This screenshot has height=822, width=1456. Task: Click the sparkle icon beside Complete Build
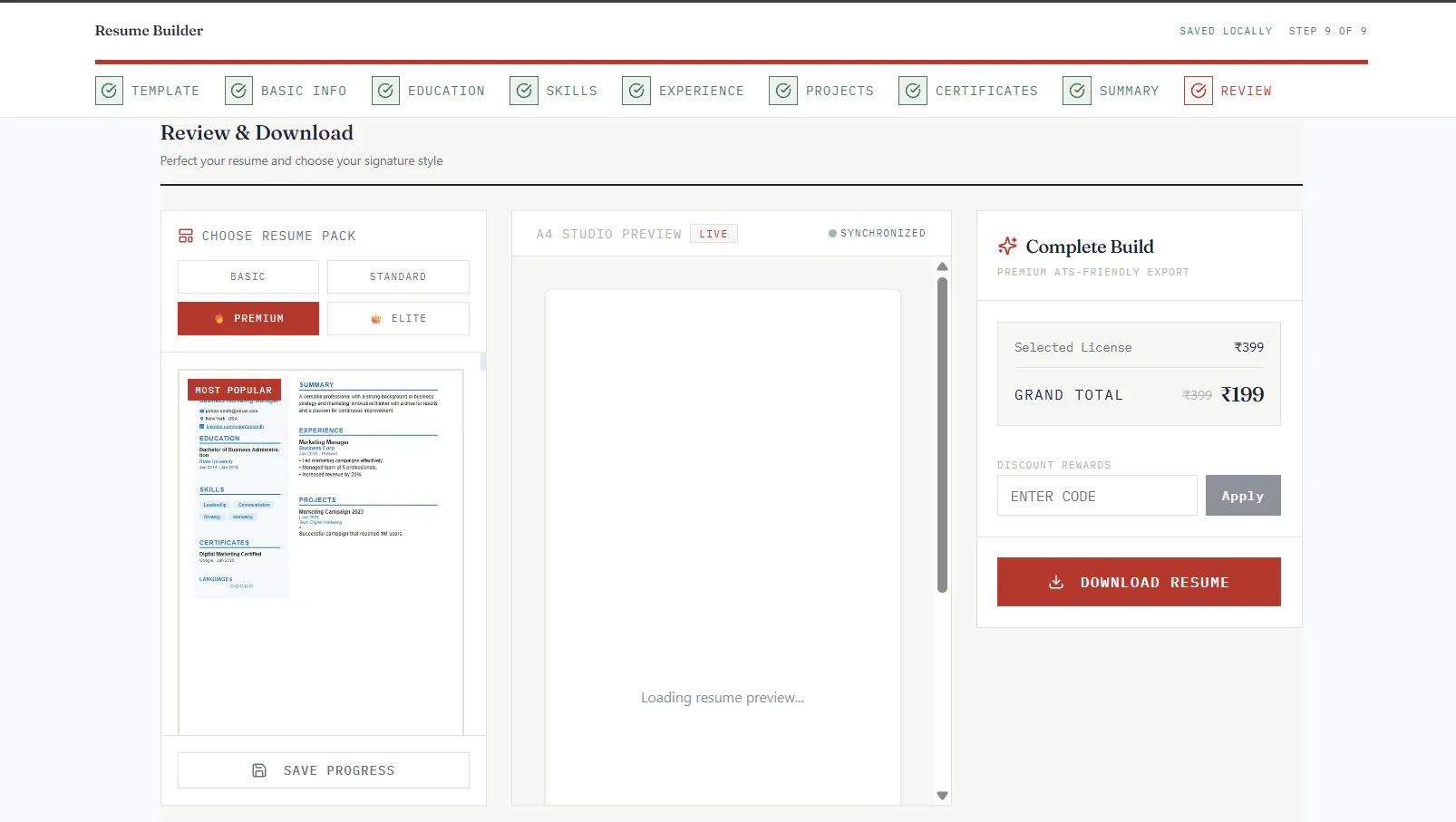tap(1007, 246)
